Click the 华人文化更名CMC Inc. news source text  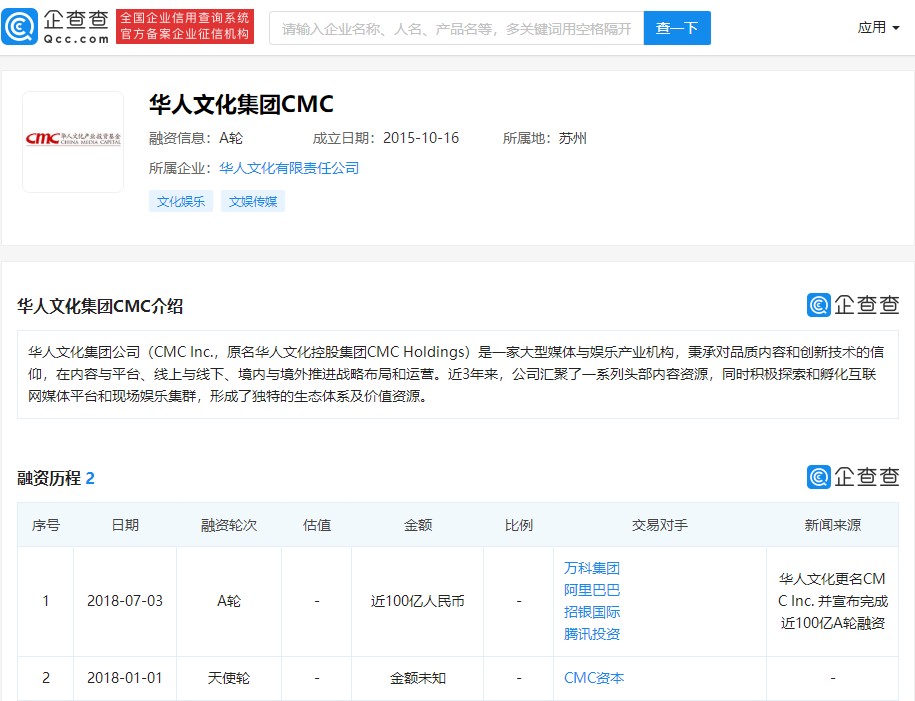coord(833,601)
